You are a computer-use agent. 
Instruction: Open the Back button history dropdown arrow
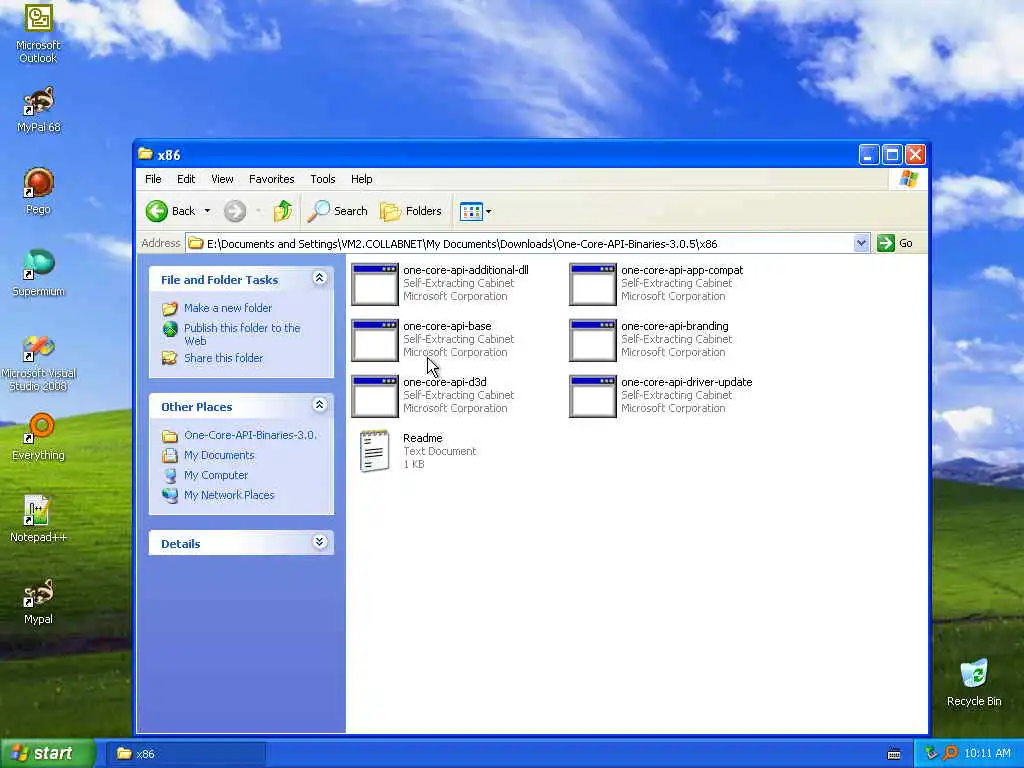[x=207, y=211]
